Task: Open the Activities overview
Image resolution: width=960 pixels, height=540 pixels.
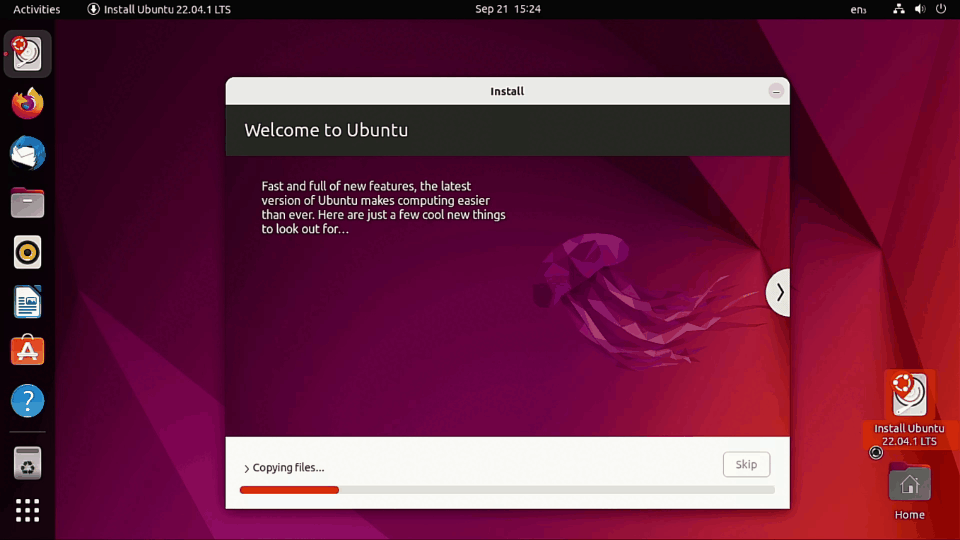Action: click(37, 9)
